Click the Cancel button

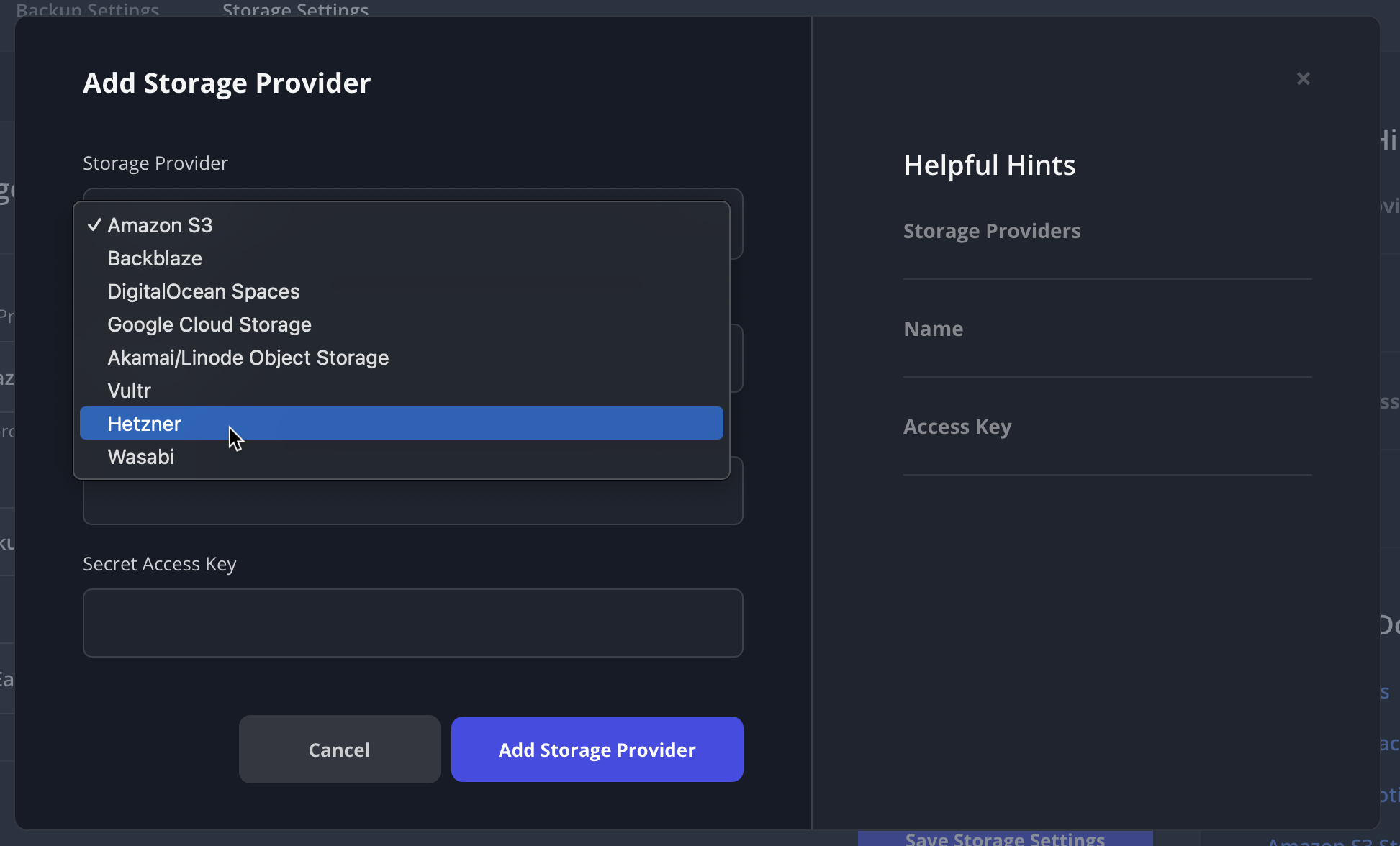click(339, 749)
